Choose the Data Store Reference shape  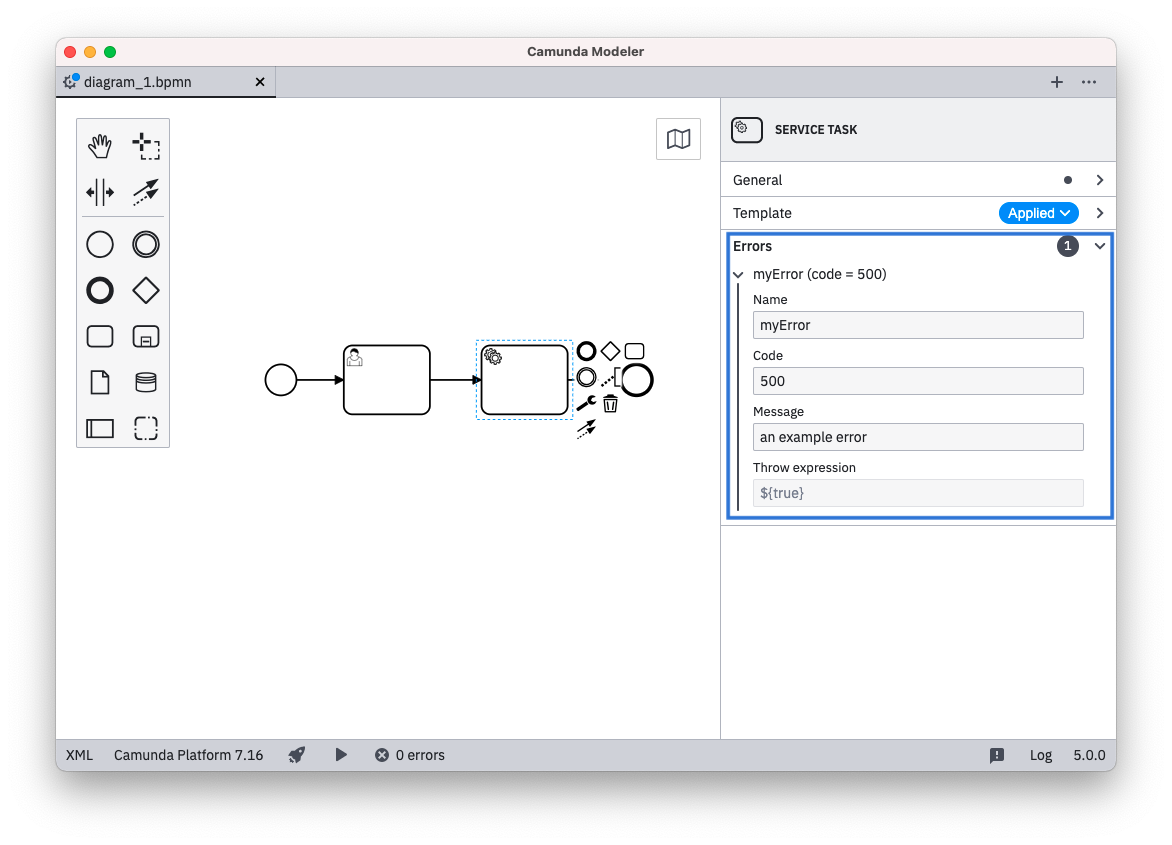tap(146, 383)
